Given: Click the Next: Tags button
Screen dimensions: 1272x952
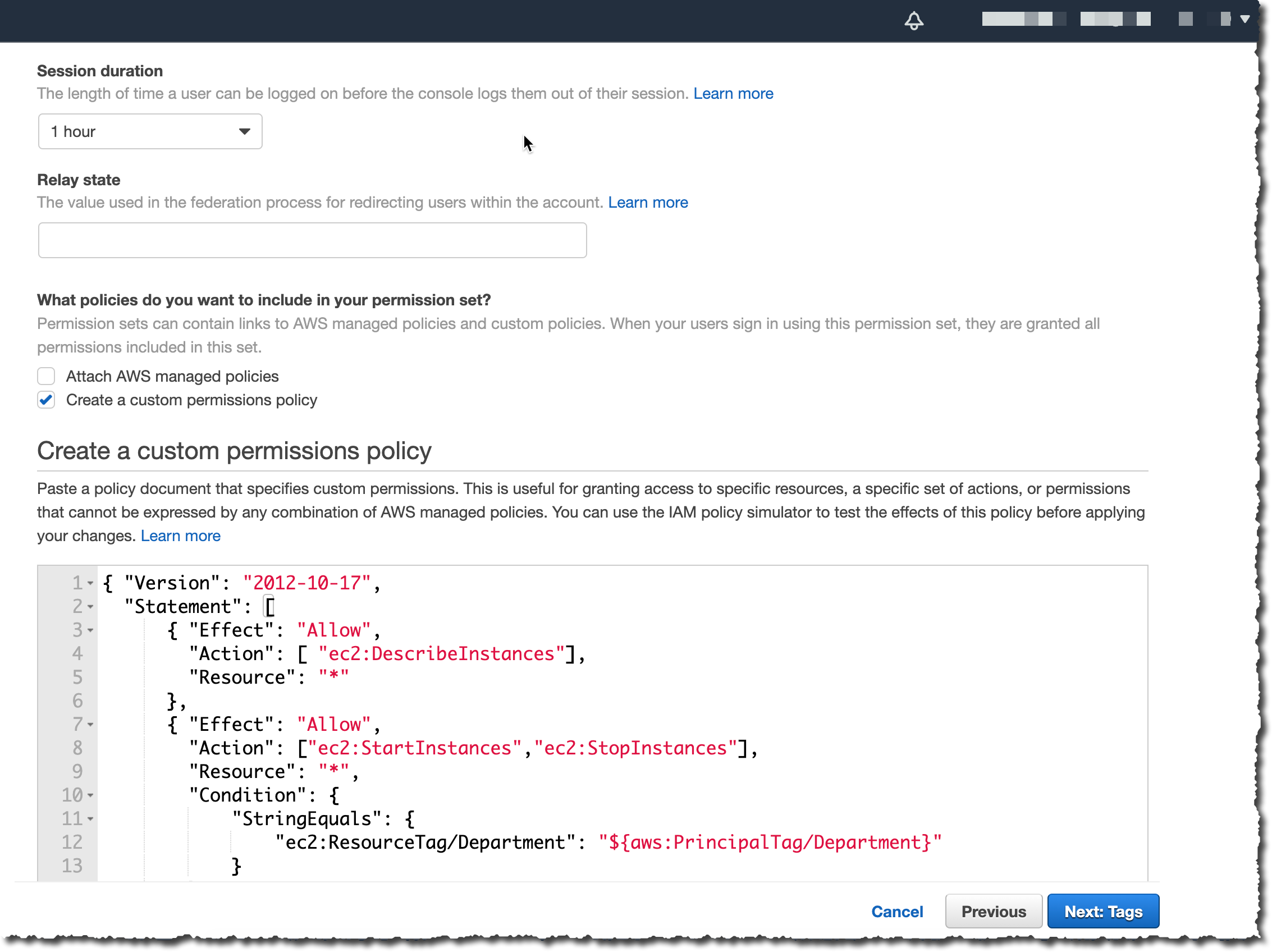Looking at the screenshot, I should point(1102,912).
